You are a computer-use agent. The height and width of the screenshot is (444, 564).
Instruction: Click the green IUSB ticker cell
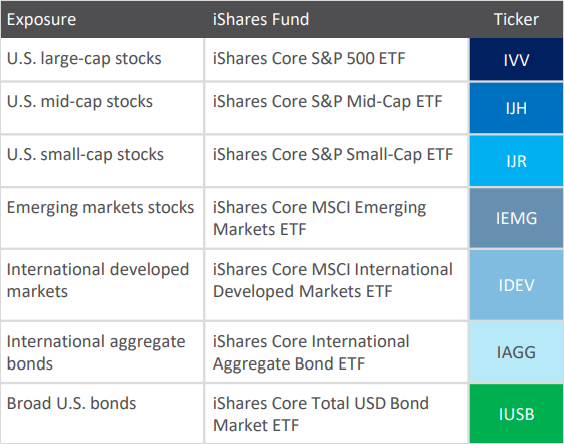tap(516, 414)
